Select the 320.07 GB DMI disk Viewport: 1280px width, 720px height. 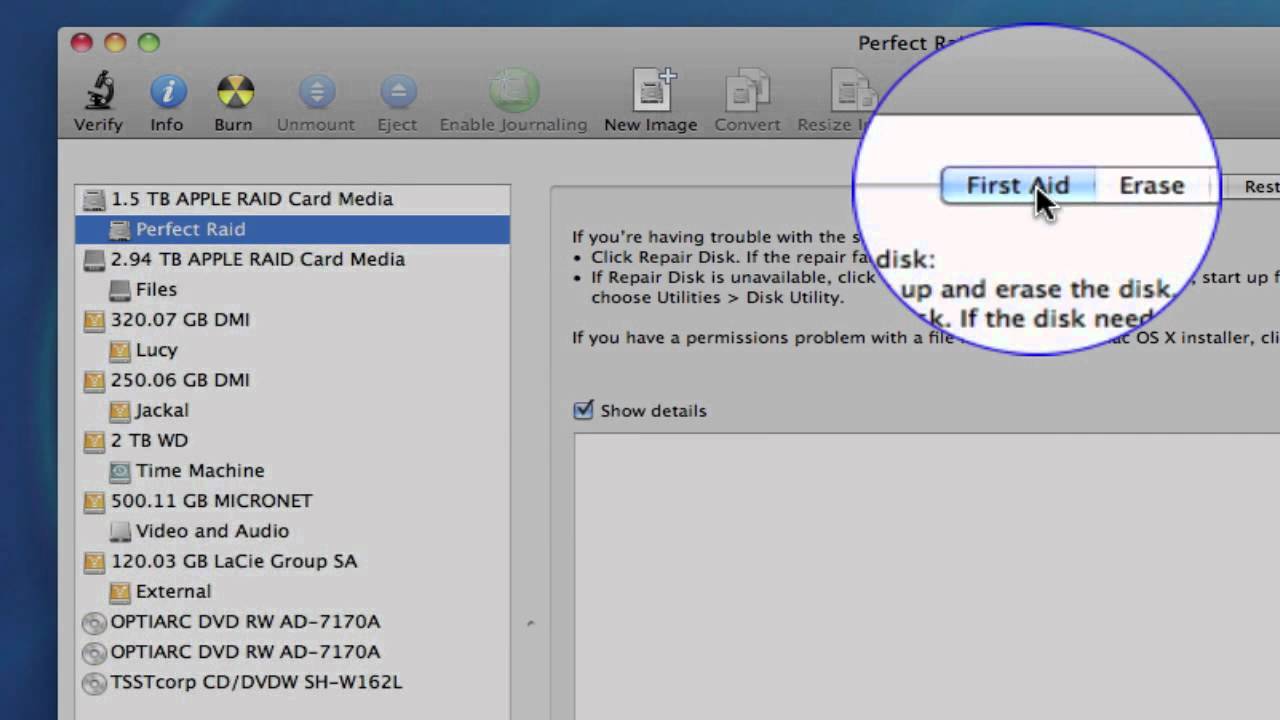293,320
